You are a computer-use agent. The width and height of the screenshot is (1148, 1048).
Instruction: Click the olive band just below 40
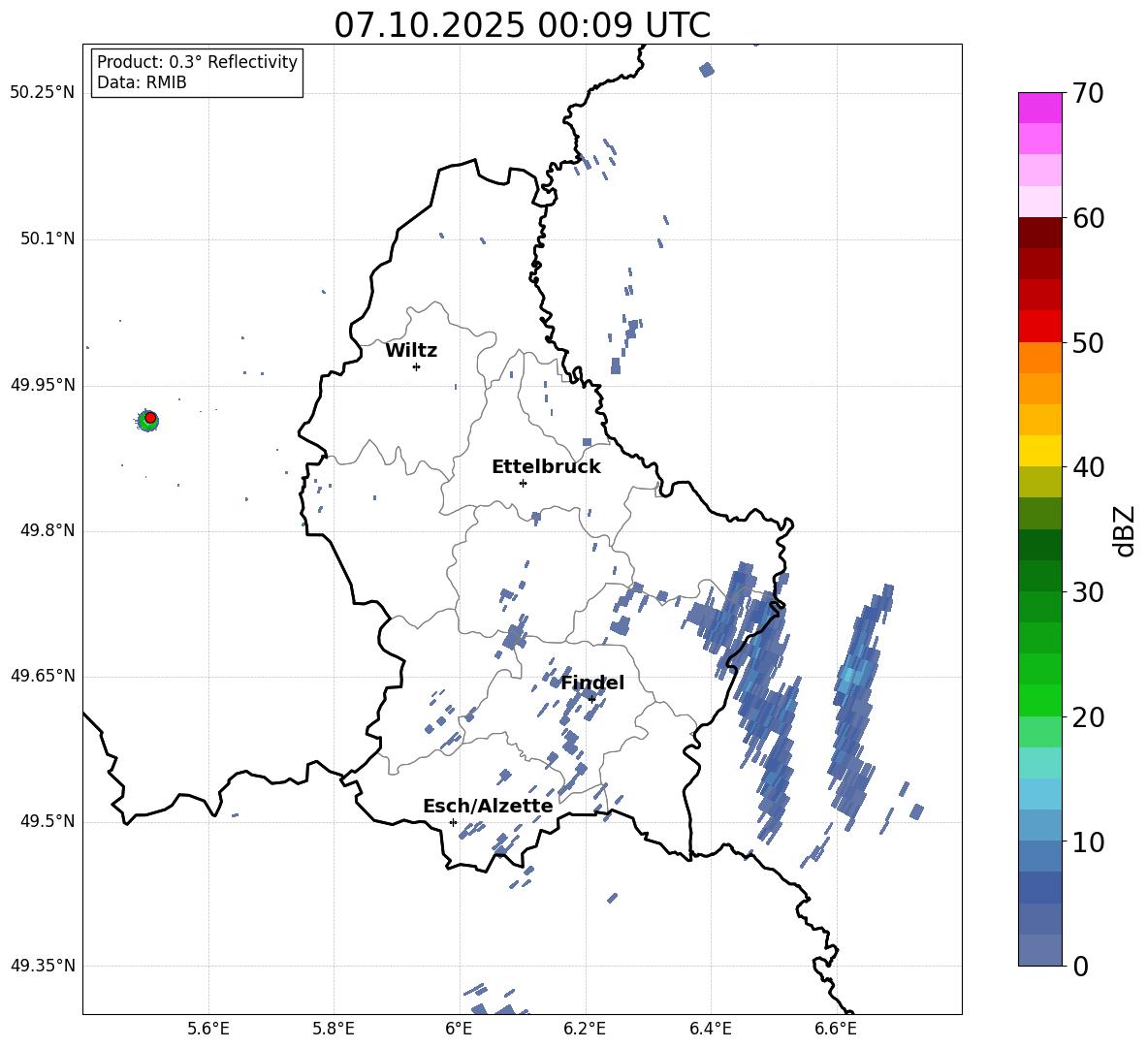pos(1040,482)
